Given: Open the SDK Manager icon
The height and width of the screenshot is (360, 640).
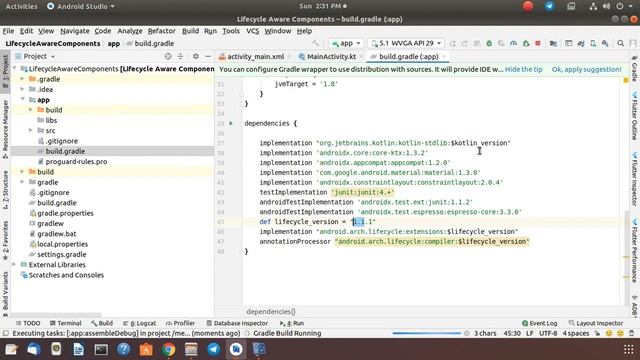Looking at the screenshot, I should point(605,43).
